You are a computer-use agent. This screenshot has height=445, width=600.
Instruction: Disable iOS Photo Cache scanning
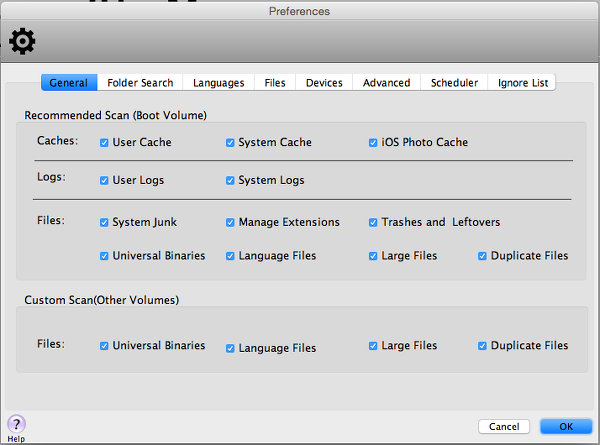coord(373,143)
